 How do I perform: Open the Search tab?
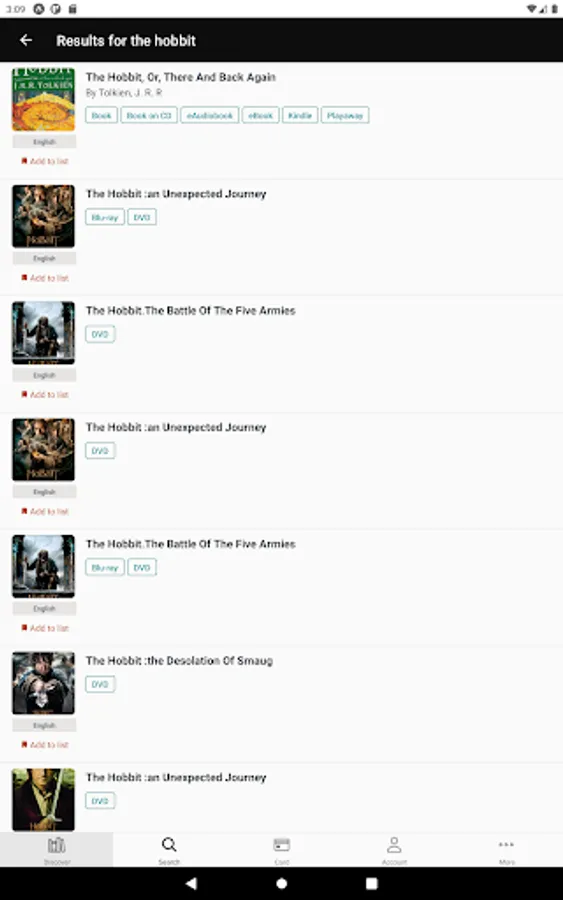[x=169, y=849]
